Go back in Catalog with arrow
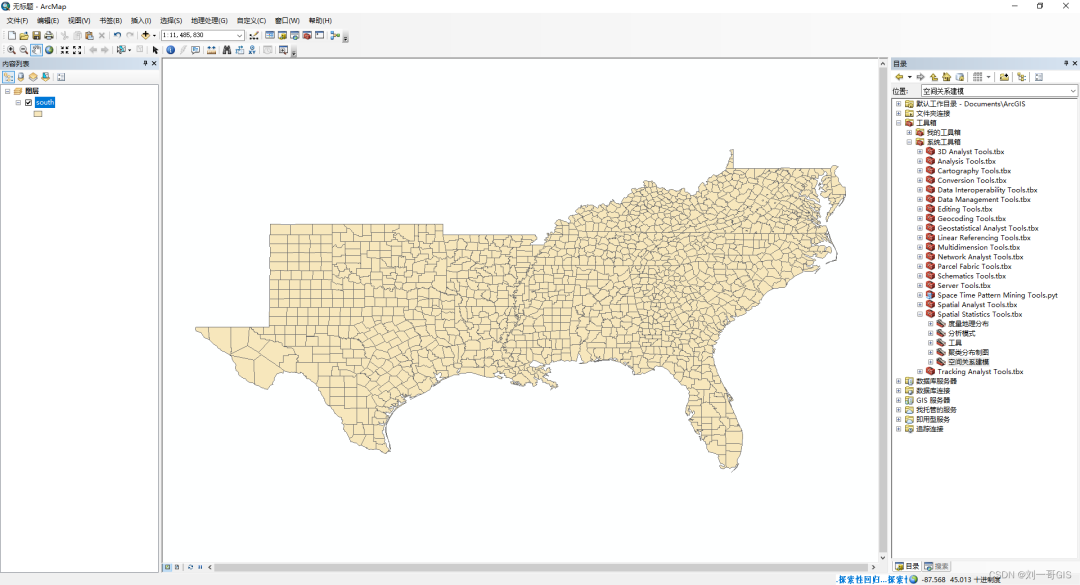 point(899,77)
